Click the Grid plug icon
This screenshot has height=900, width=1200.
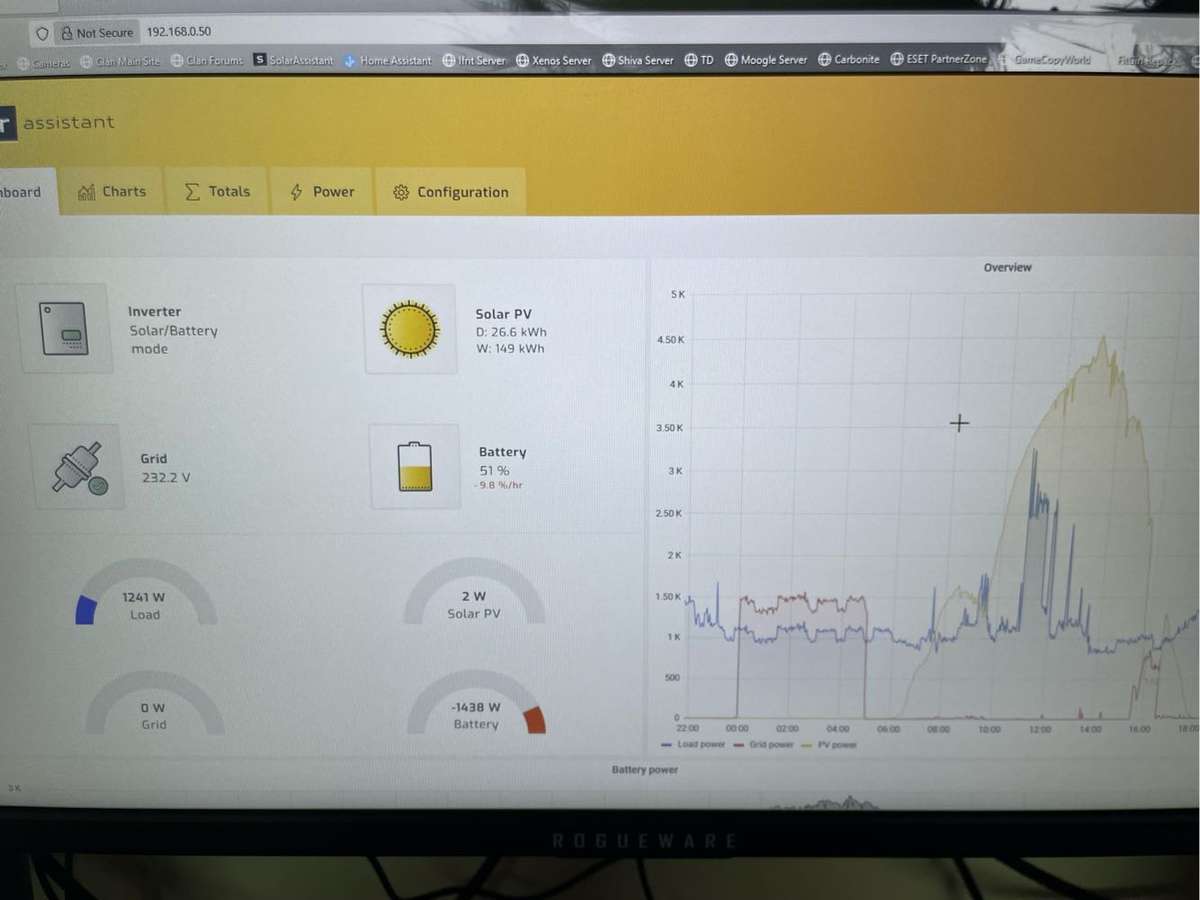(77, 467)
